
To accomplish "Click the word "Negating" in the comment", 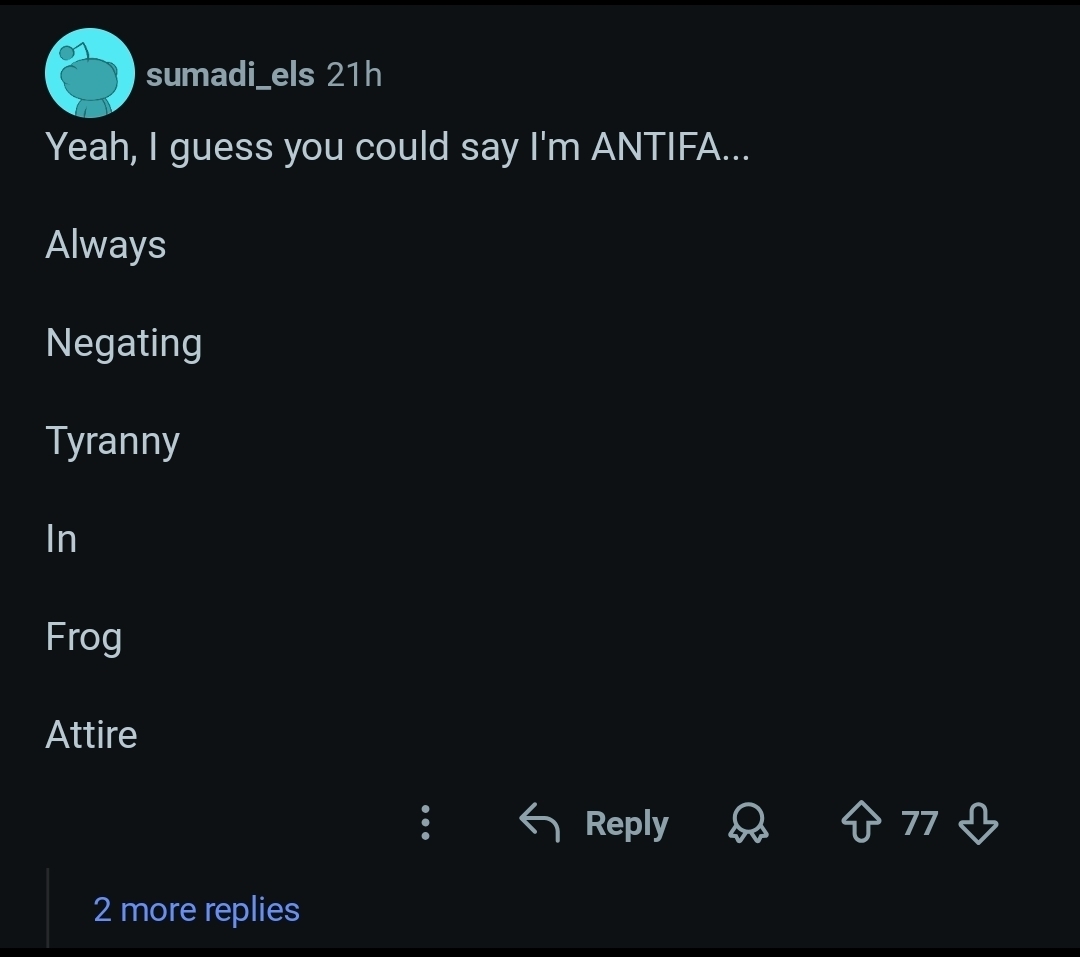I will point(124,343).
